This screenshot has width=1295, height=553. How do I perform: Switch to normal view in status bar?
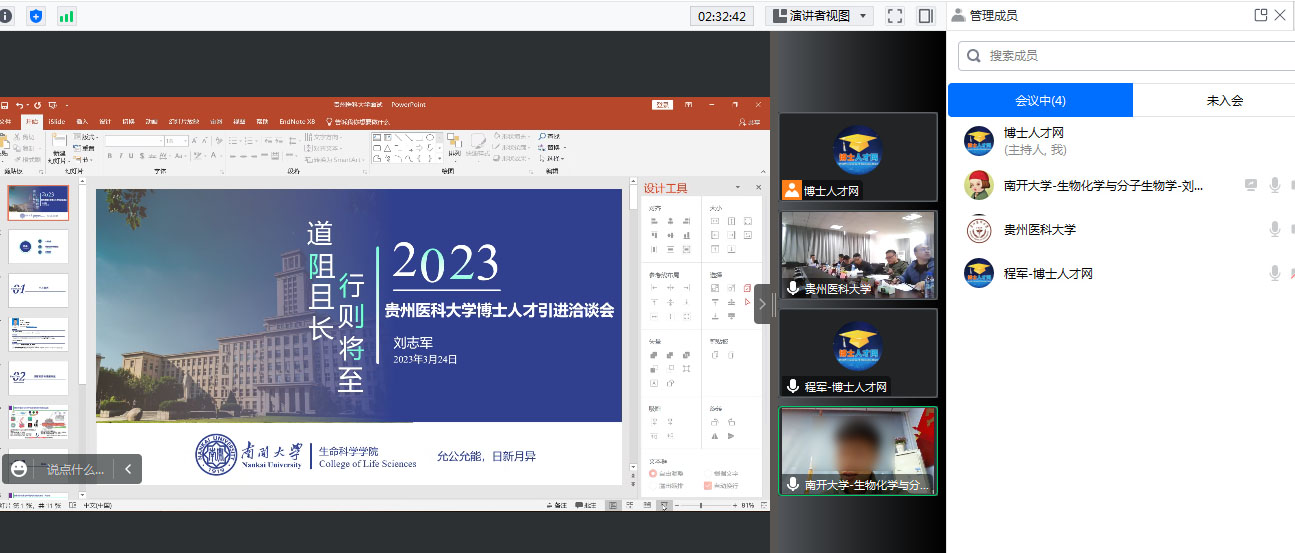612,506
